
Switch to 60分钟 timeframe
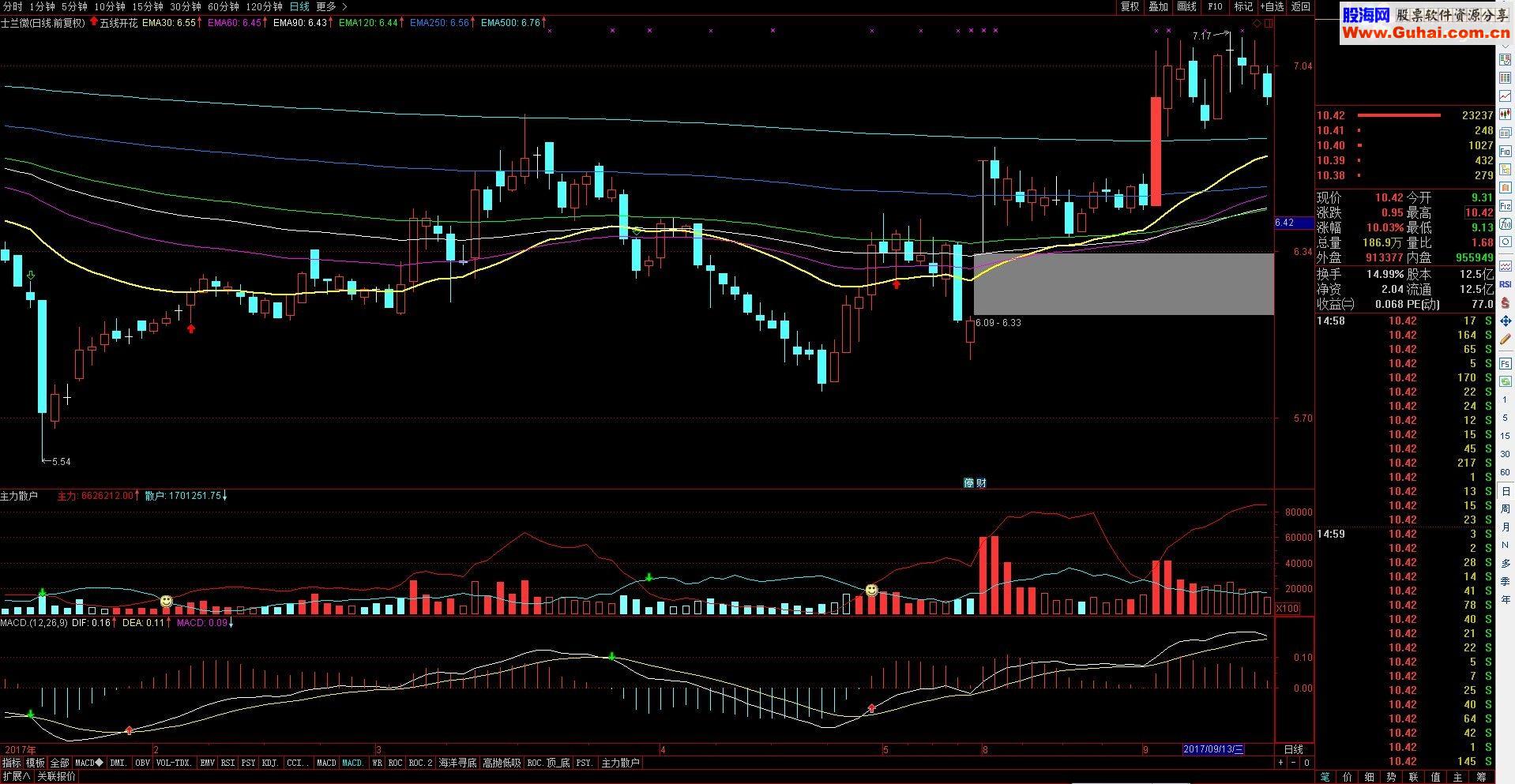(224, 6)
